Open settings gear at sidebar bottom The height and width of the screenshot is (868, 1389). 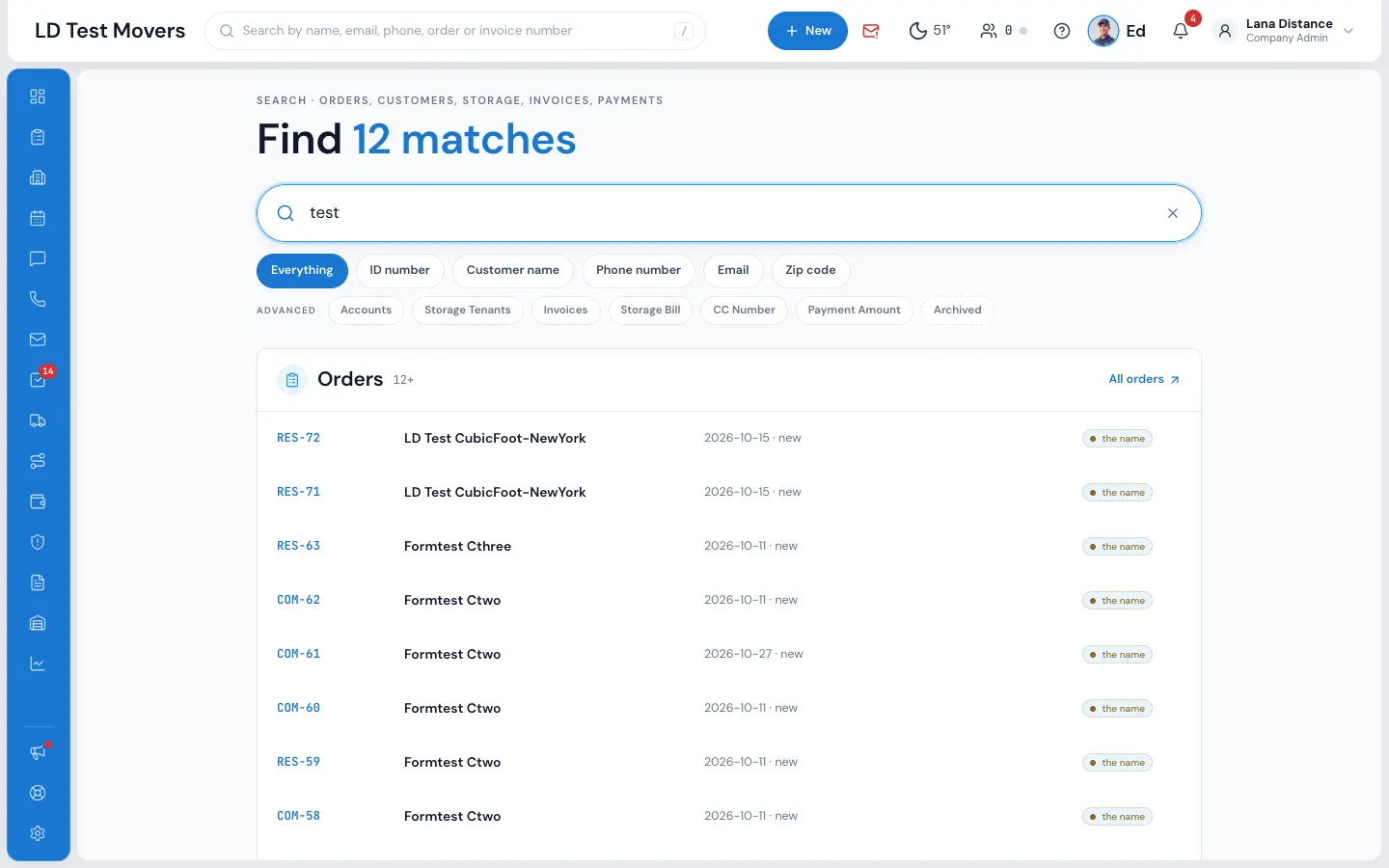tap(38, 833)
